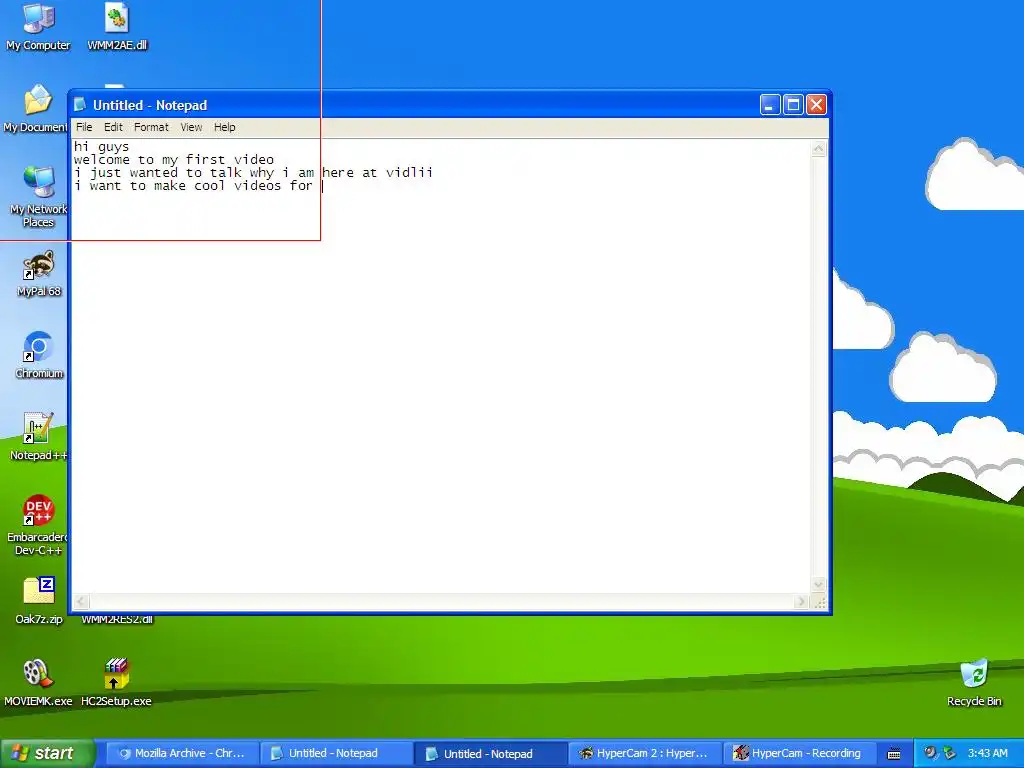
Task: Open Notepad Format menu
Action: [x=151, y=127]
